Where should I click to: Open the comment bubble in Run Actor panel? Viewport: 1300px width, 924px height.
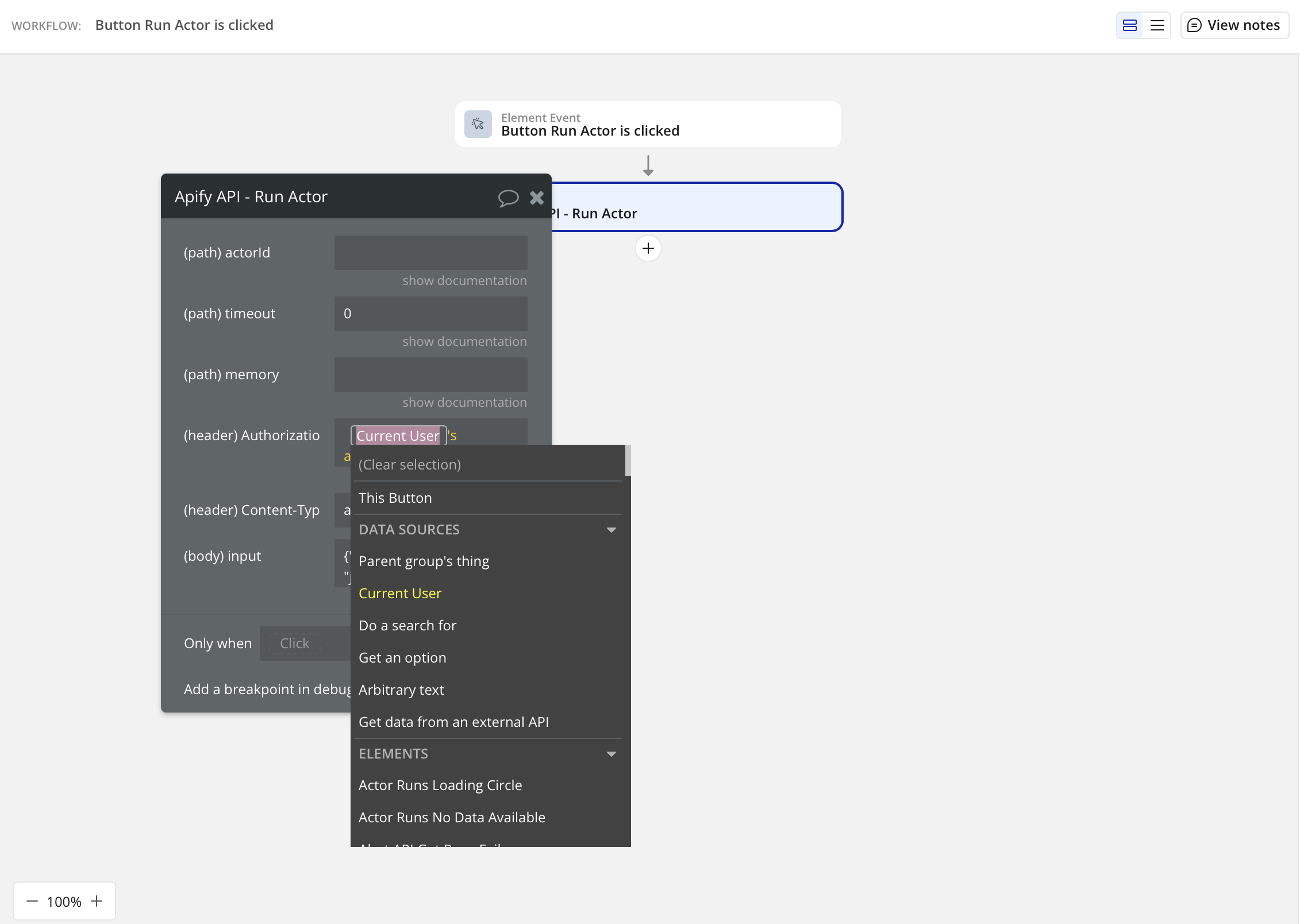(x=508, y=198)
